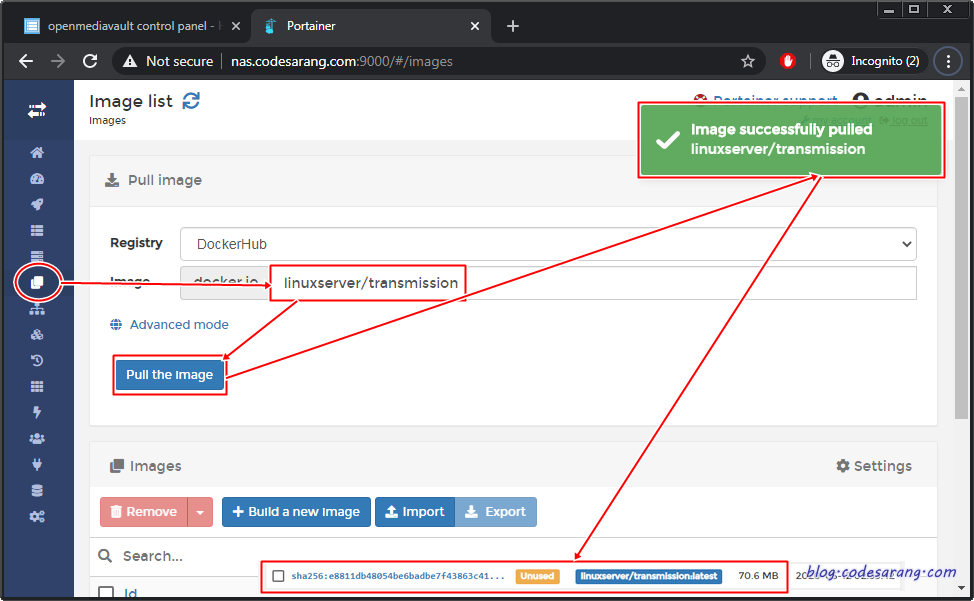This screenshot has height=601, width=974.
Task: Select checkbox for linuxserver/transmission image row
Action: (x=278, y=576)
